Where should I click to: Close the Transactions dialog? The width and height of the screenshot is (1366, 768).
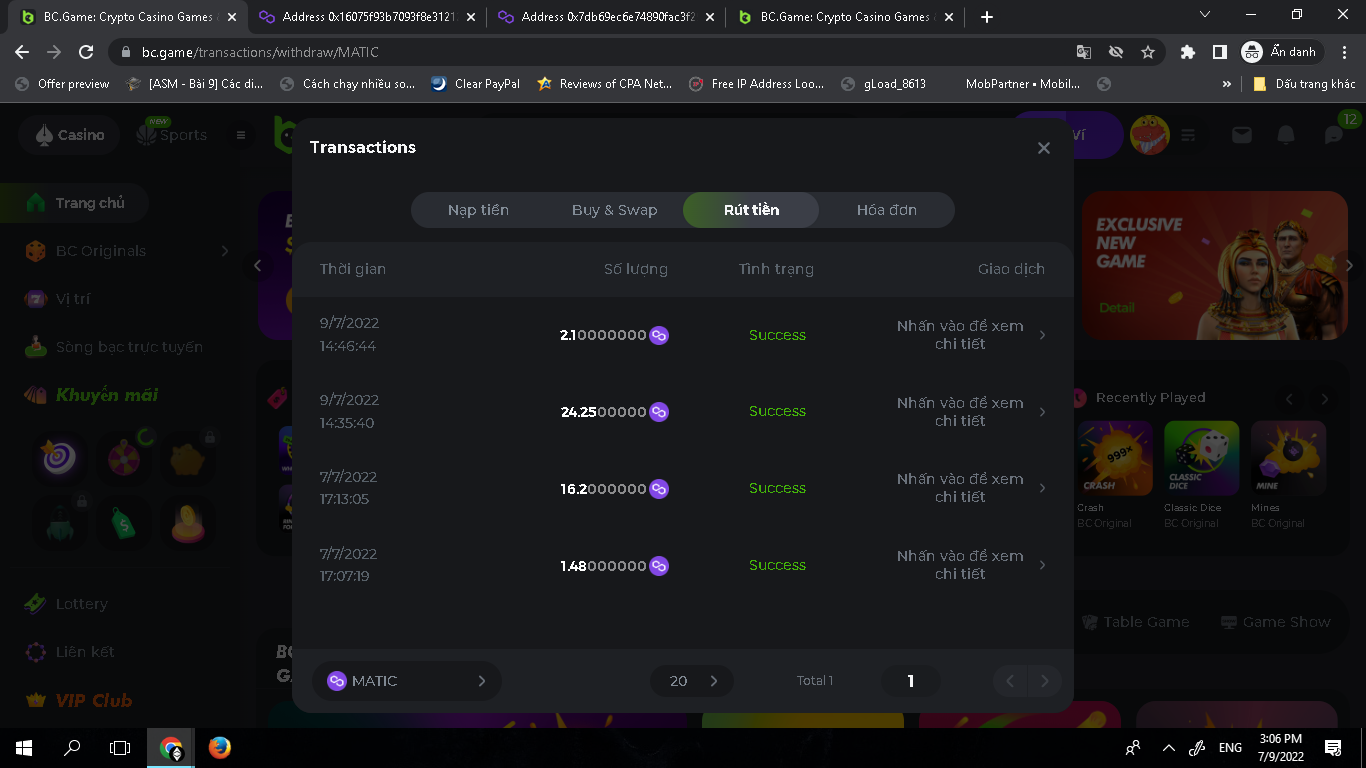tap(1043, 148)
